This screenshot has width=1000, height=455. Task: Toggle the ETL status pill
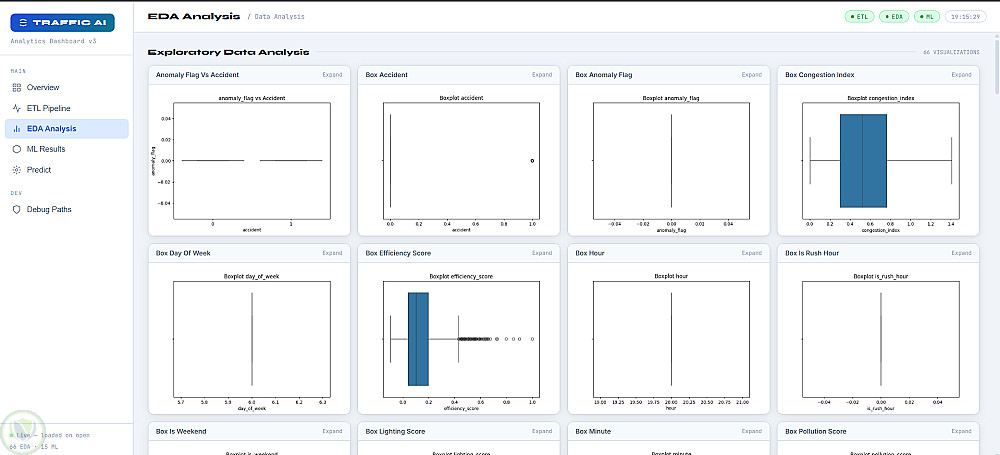click(860, 17)
